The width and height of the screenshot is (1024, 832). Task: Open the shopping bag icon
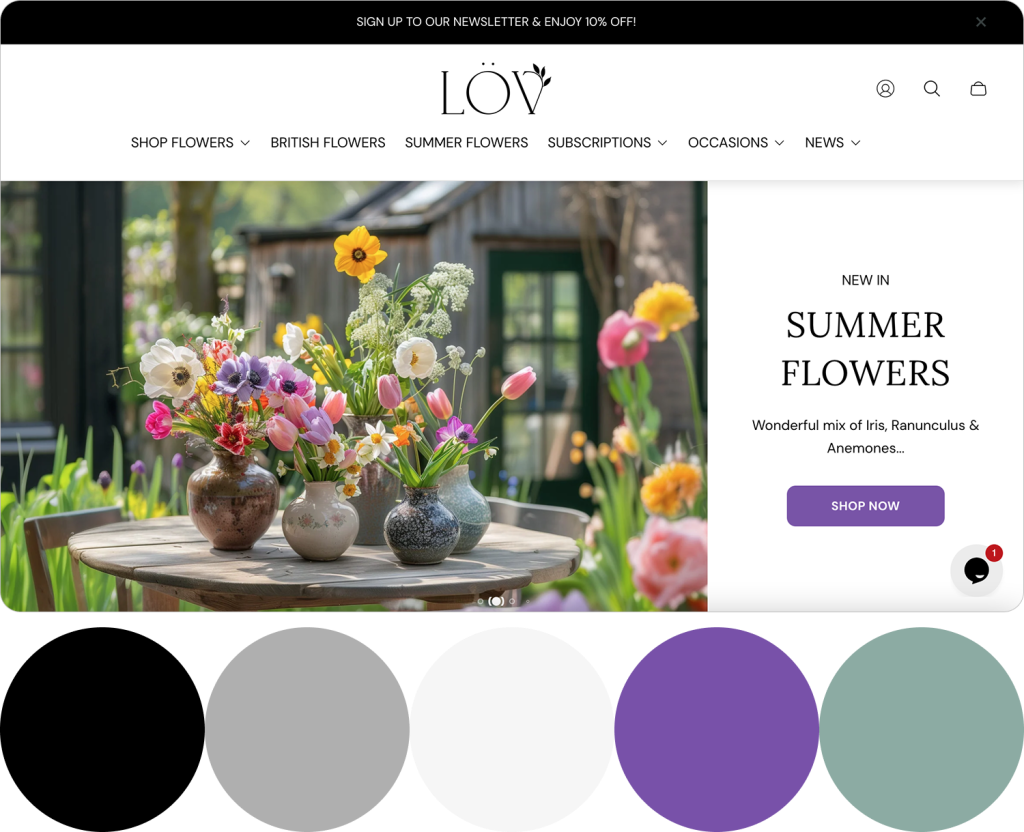(978, 88)
